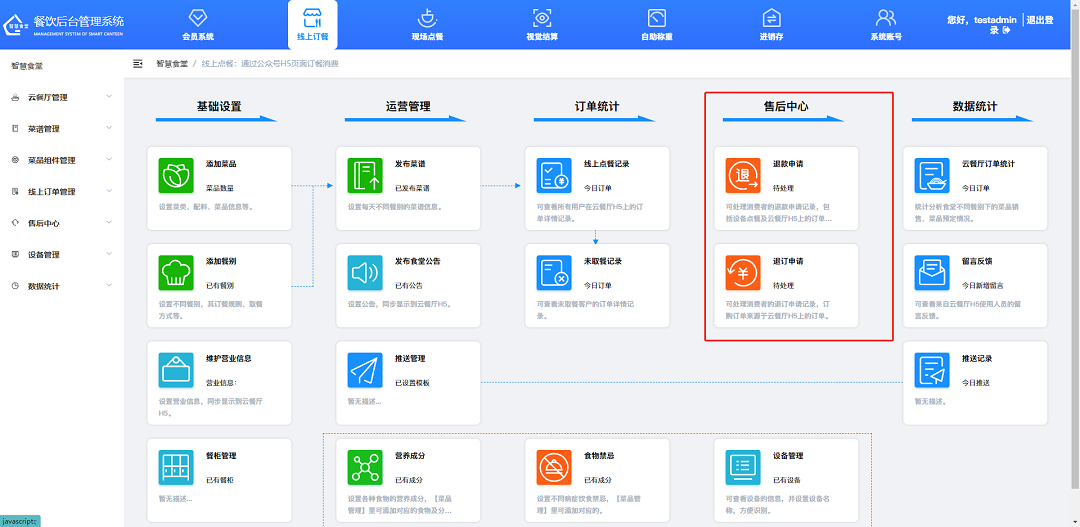This screenshot has height=527, width=1080.
Task: Click the 营养成分 green molecule icon
Action: pyautogui.click(x=365, y=467)
